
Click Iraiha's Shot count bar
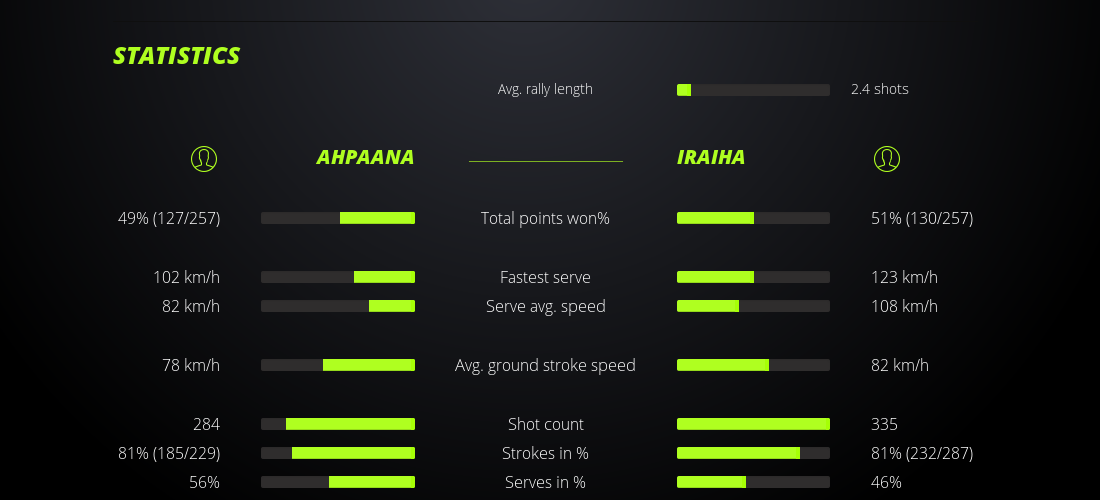[x=753, y=424]
